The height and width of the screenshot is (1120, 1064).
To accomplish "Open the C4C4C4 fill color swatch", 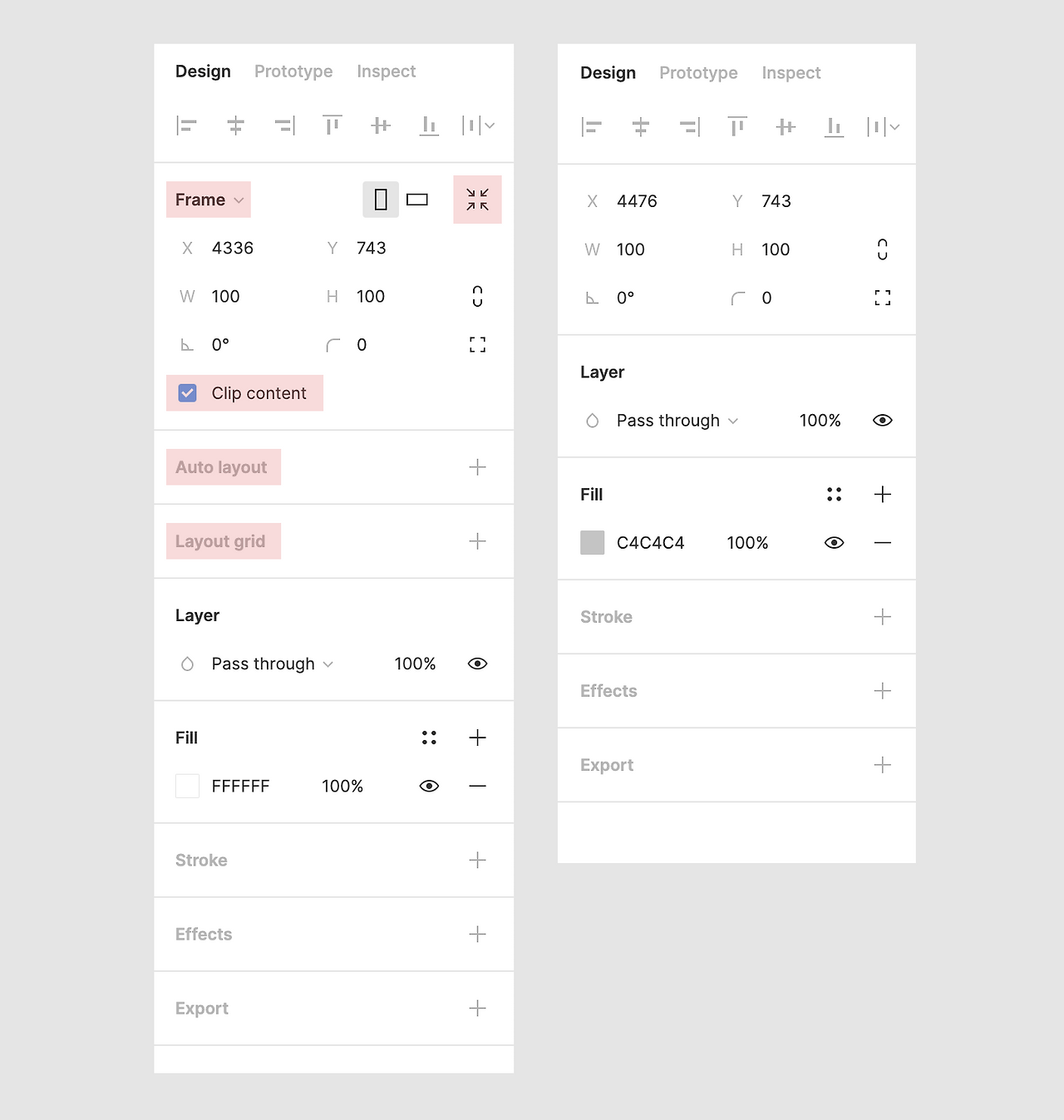I will (593, 543).
